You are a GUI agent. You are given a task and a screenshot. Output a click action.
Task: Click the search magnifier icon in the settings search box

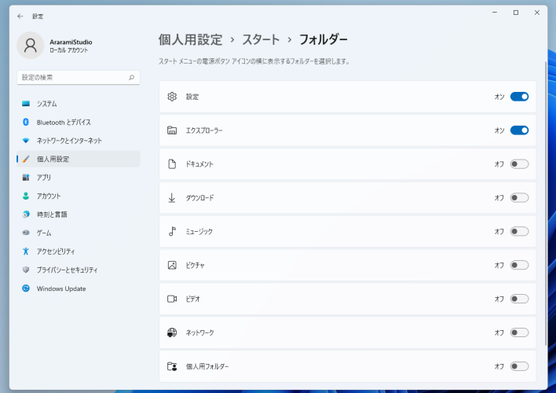(132, 77)
